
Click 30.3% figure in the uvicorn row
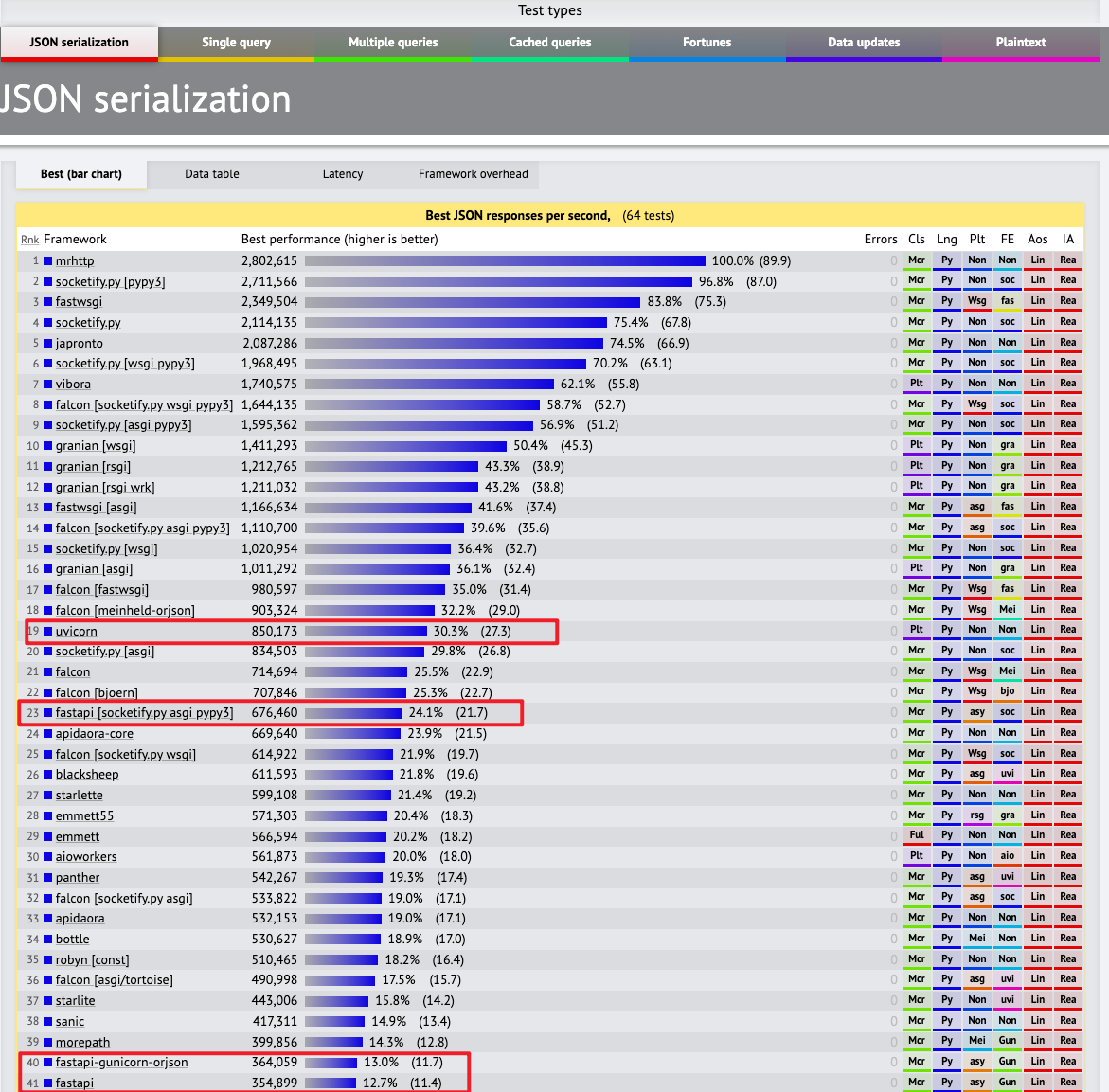pyautogui.click(x=451, y=631)
